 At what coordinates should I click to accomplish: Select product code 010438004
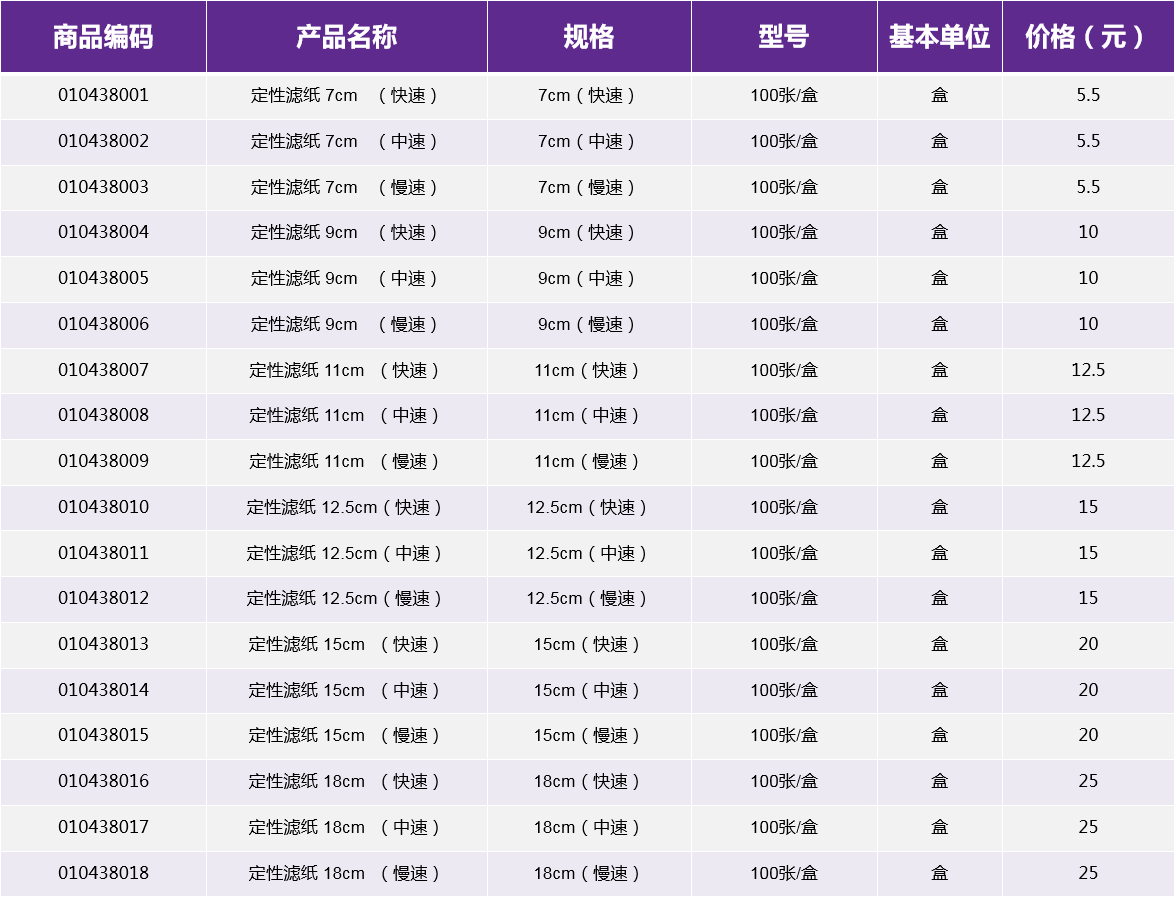(104, 233)
